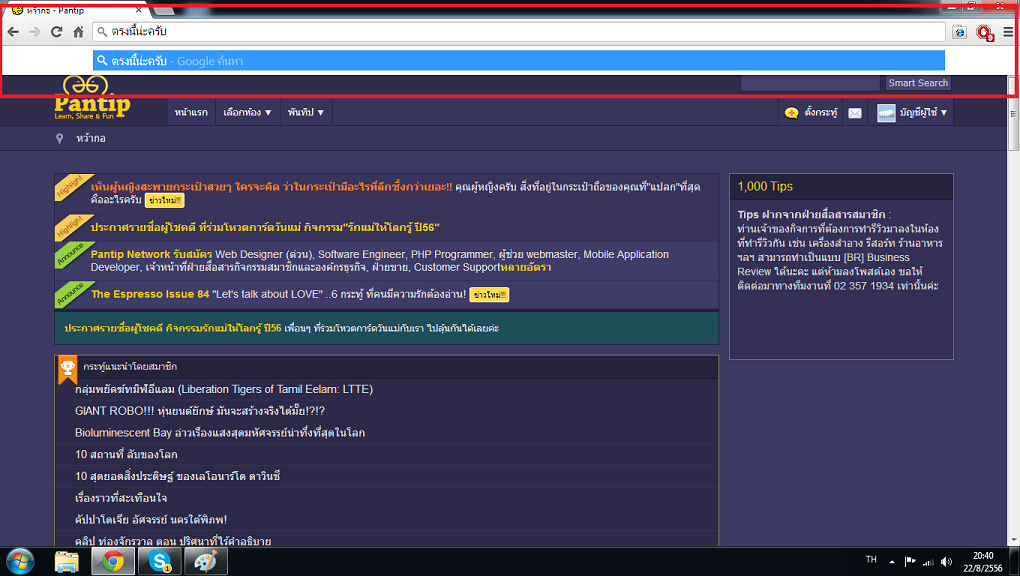Click the user account avatar thumbnail
The image size is (1020, 576).
click(886, 113)
